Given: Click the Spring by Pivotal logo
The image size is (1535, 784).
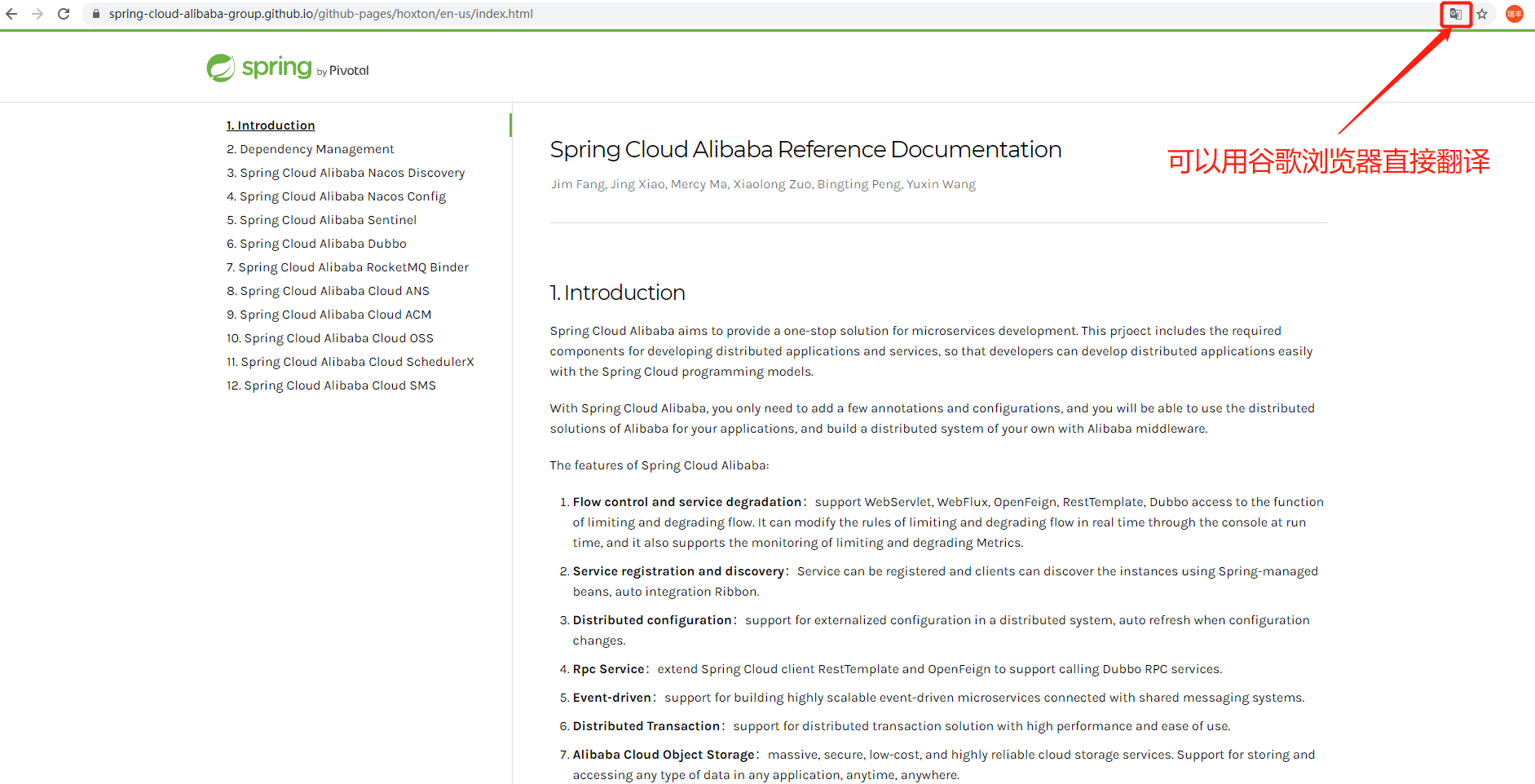Looking at the screenshot, I should (x=288, y=68).
